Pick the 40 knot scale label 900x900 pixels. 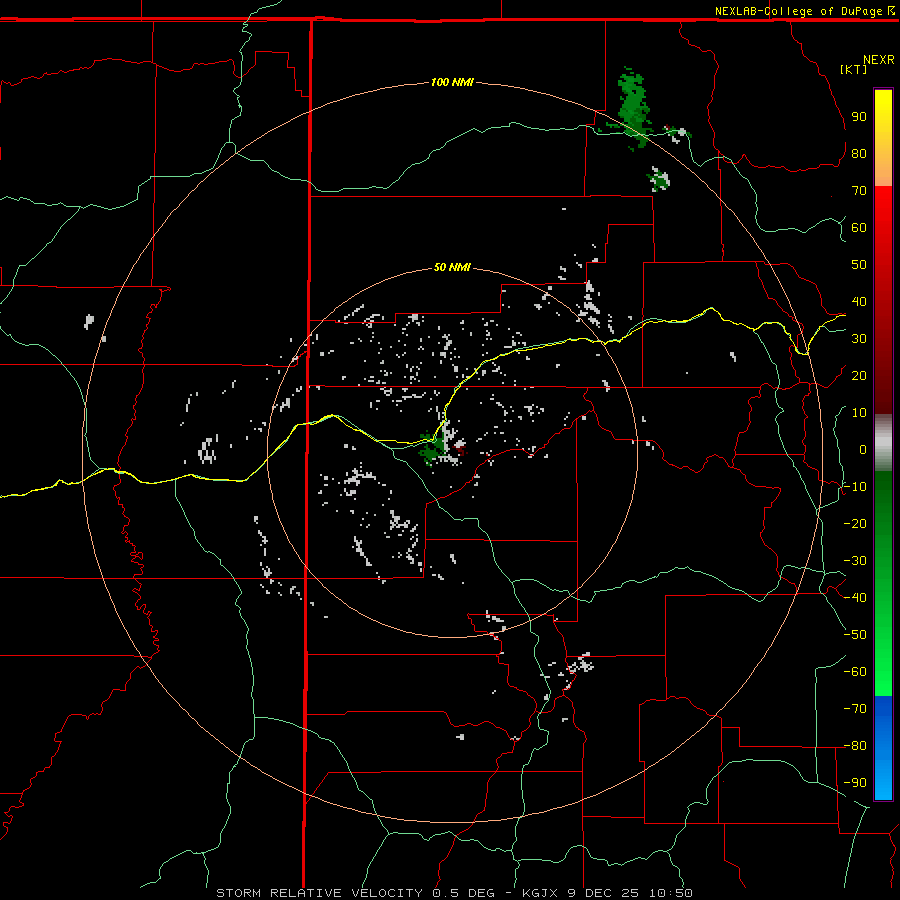click(x=859, y=301)
